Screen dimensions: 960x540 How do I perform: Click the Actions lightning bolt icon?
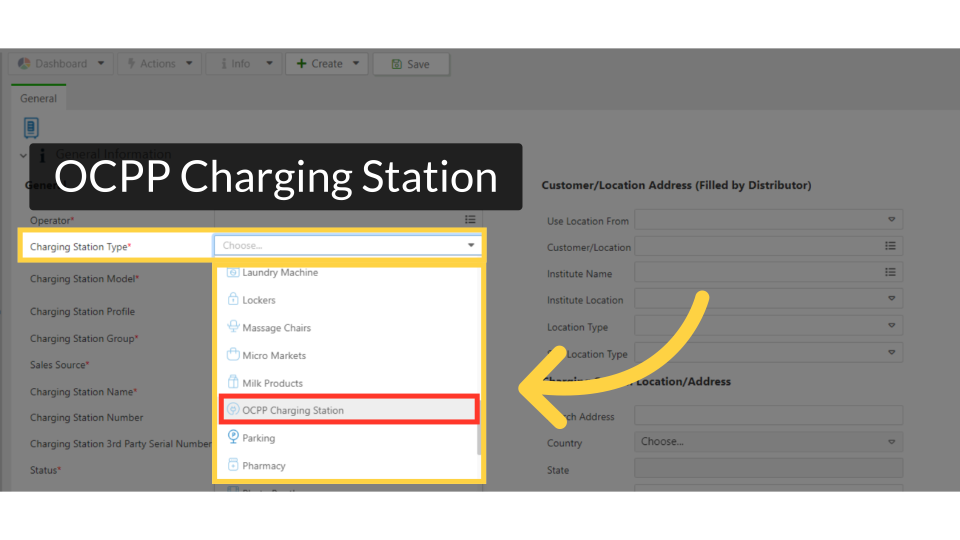131,64
